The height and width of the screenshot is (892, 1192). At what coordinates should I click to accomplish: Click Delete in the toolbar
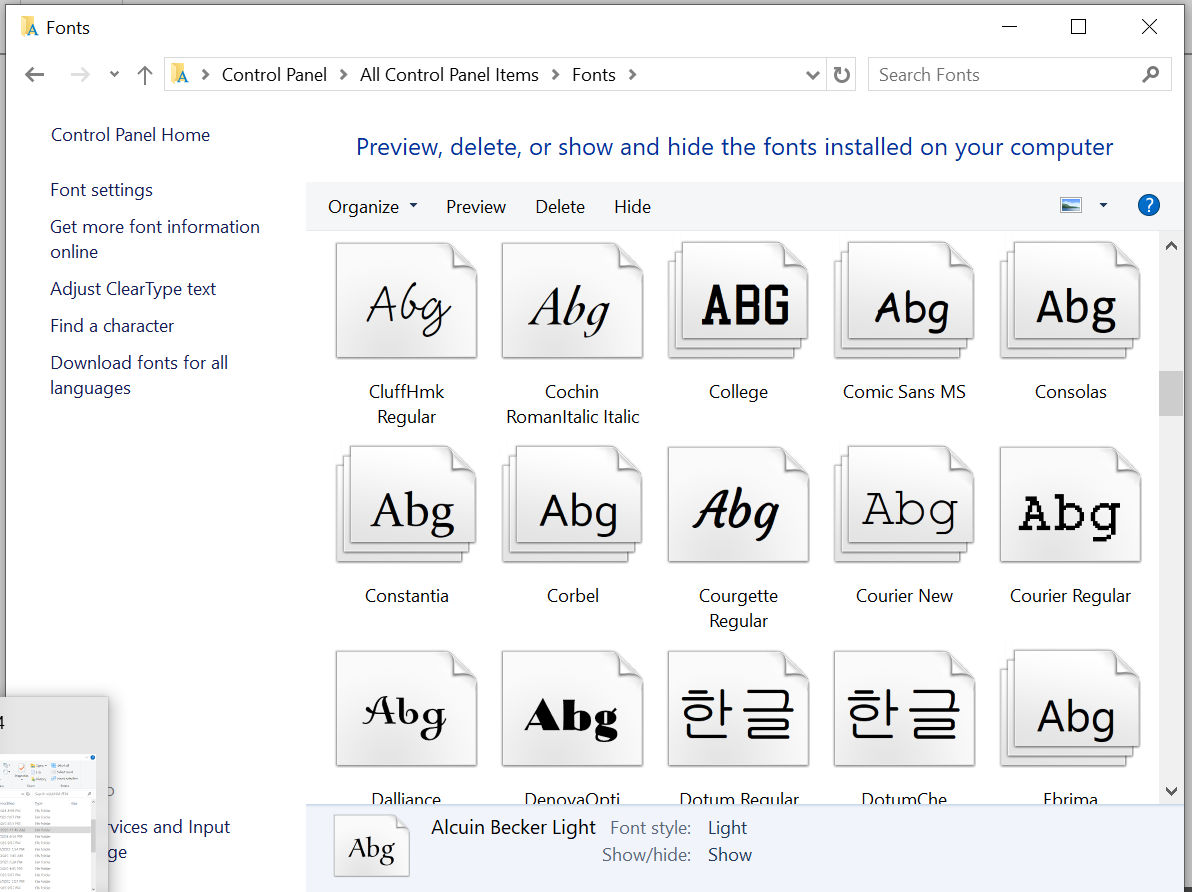pyautogui.click(x=560, y=207)
